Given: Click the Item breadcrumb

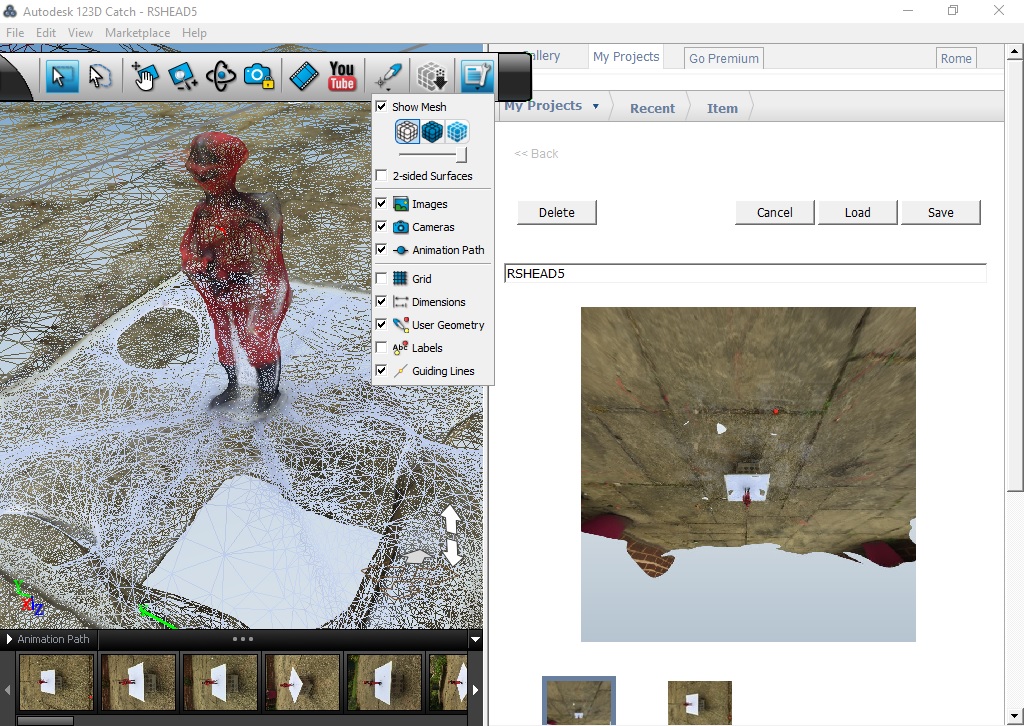Looking at the screenshot, I should click(722, 108).
